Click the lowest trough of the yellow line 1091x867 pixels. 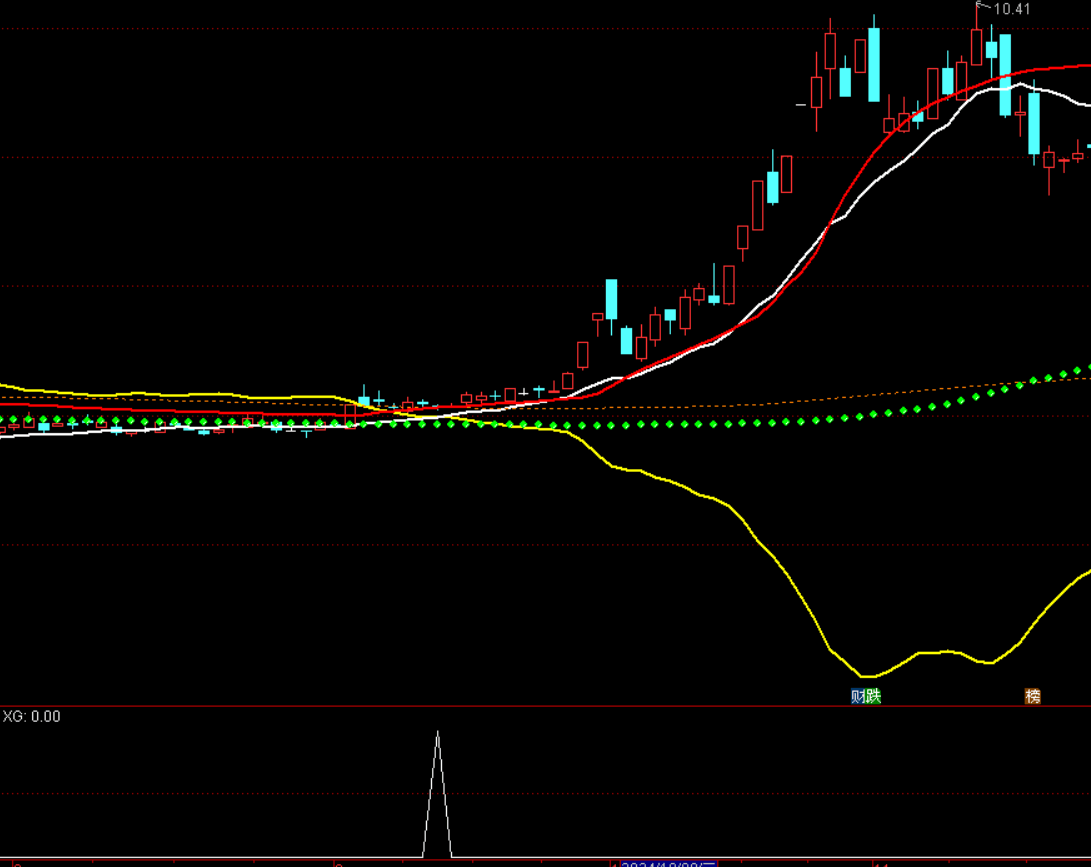[865, 677]
